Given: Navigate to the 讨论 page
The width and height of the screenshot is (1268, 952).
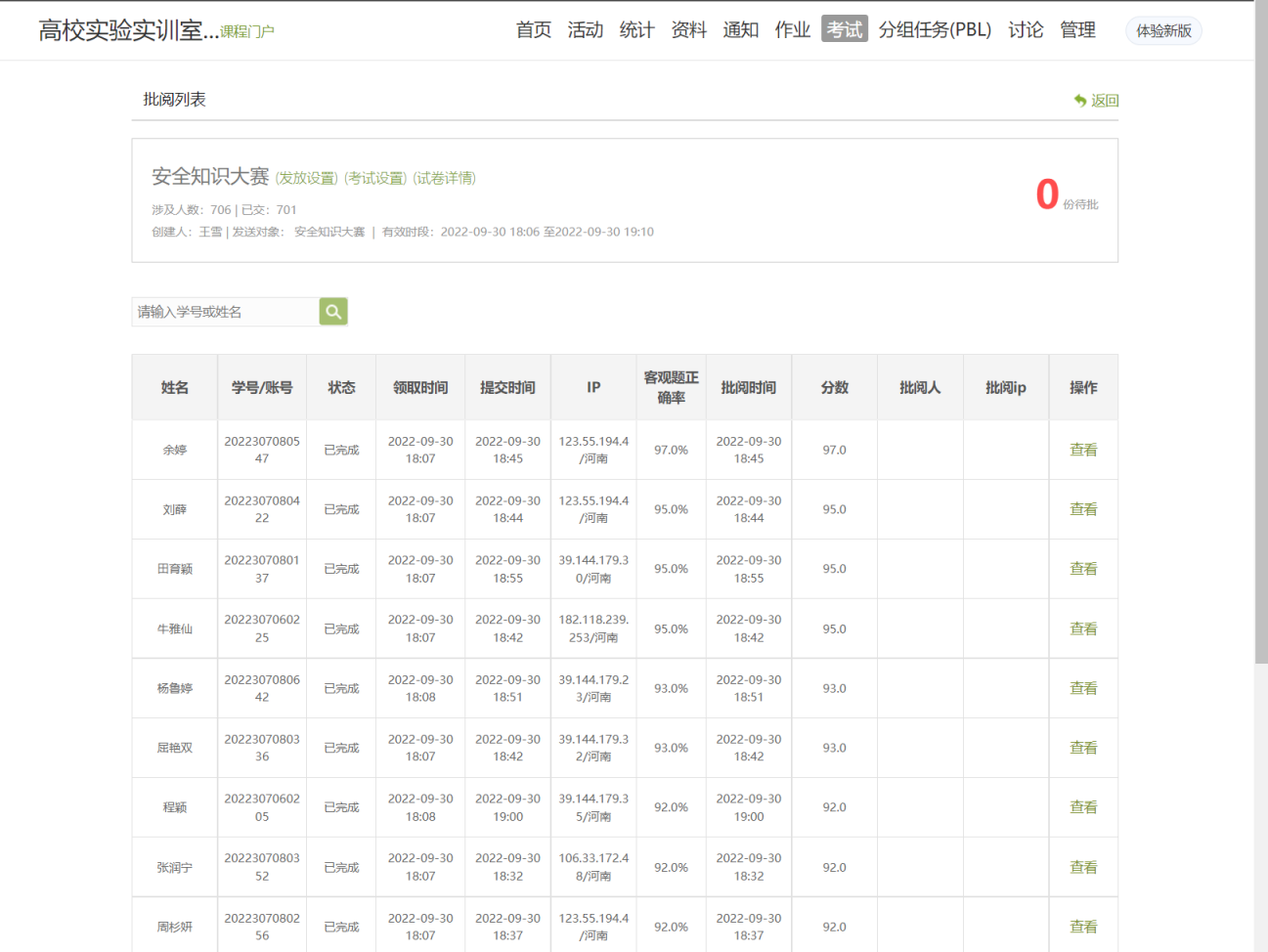Looking at the screenshot, I should coord(1026,30).
